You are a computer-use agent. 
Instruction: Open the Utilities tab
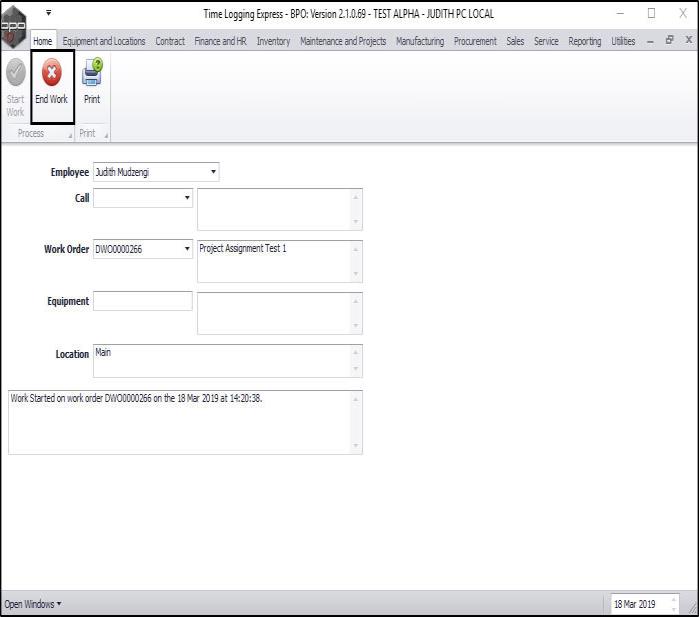pyautogui.click(x=623, y=41)
